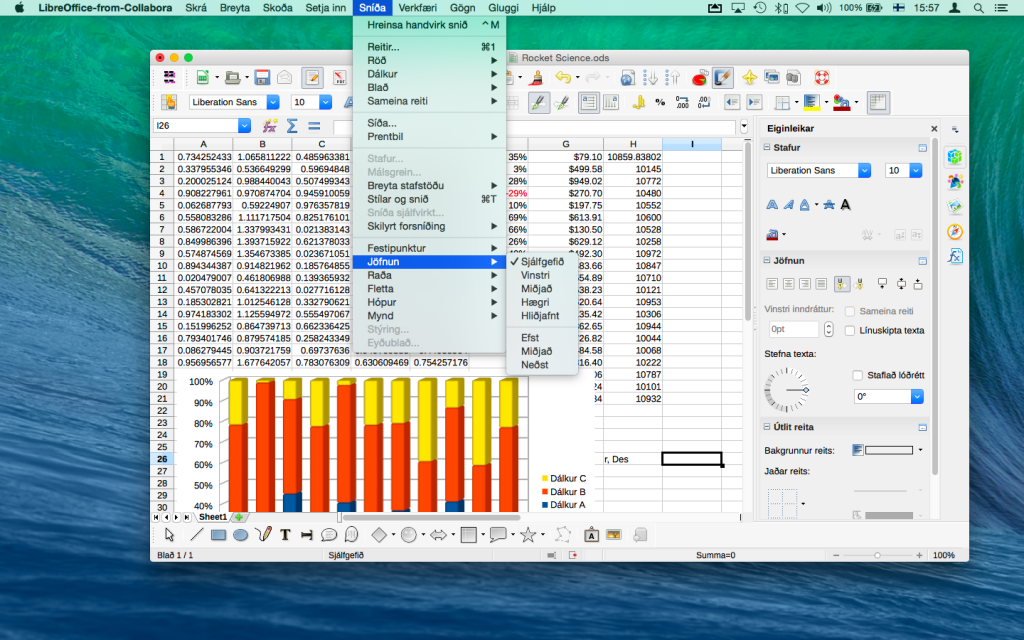Image resolution: width=1024 pixels, height=640 pixels.
Task: Close the Eiginleikar sidebar panel
Action: pyautogui.click(x=934, y=129)
